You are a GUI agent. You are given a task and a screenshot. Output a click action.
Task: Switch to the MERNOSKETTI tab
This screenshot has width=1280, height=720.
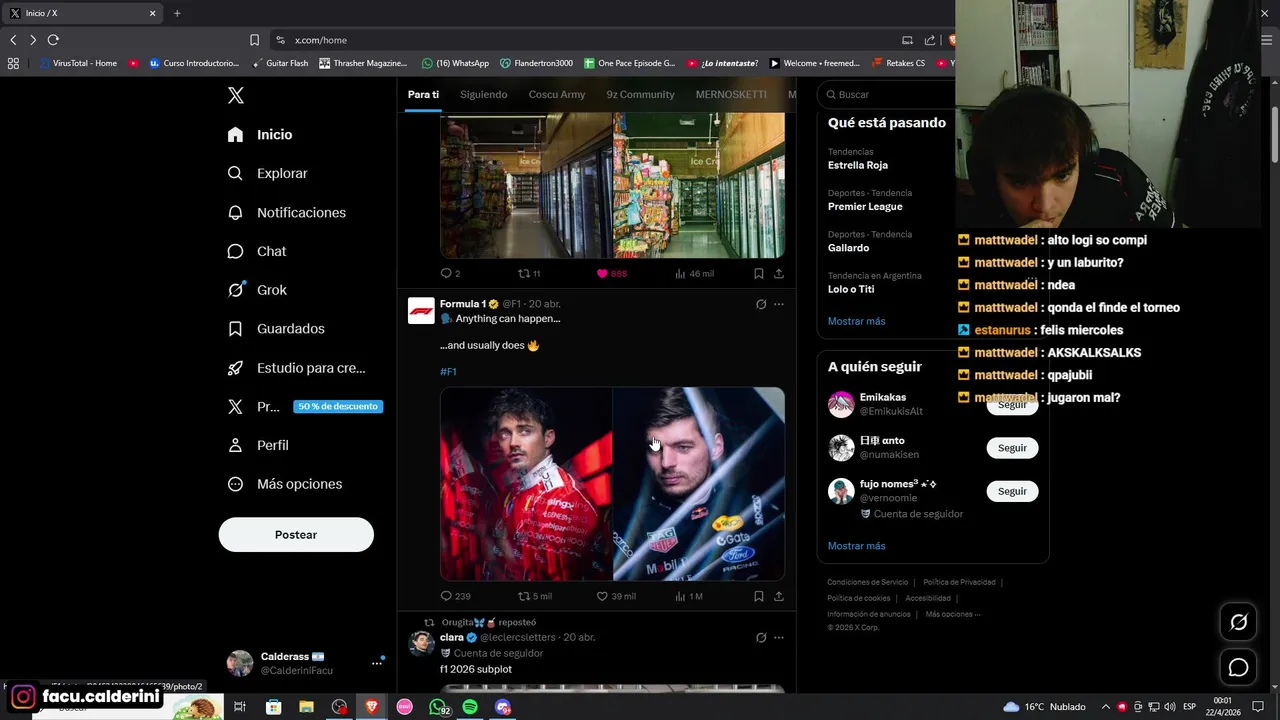(x=731, y=94)
